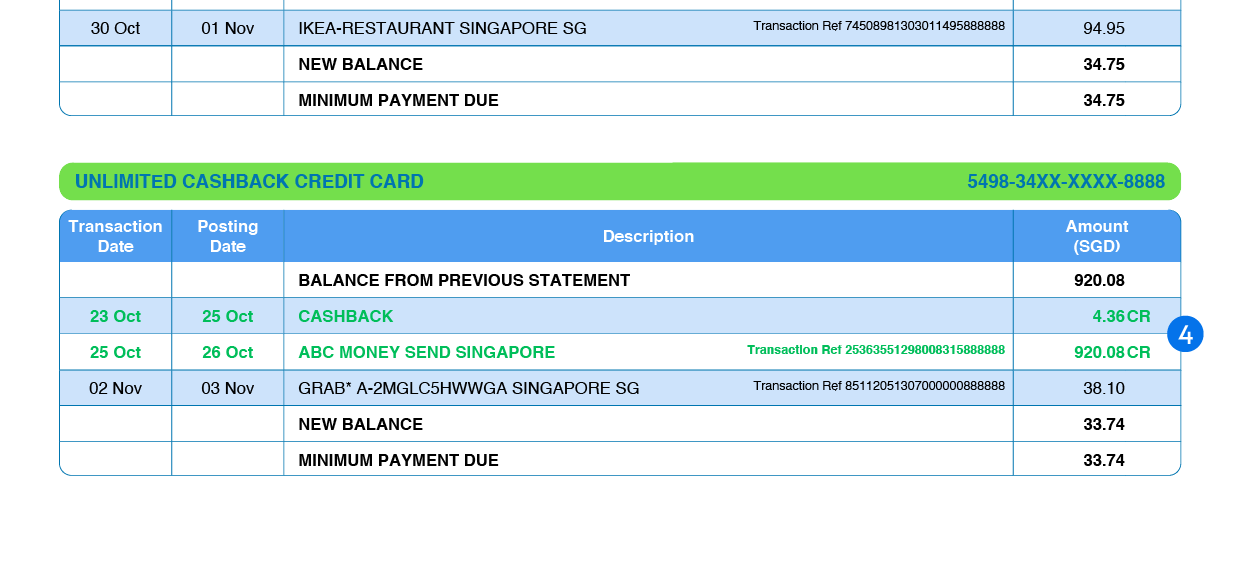Click the blue circled number 4 annotation

(x=1187, y=335)
